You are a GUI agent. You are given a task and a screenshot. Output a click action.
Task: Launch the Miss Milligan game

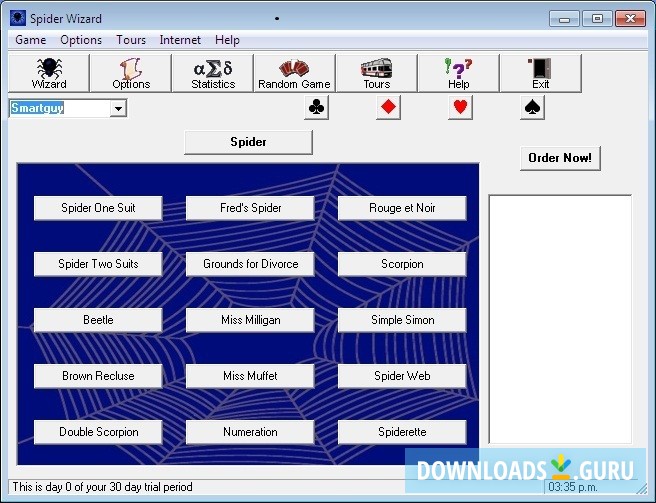(250, 320)
